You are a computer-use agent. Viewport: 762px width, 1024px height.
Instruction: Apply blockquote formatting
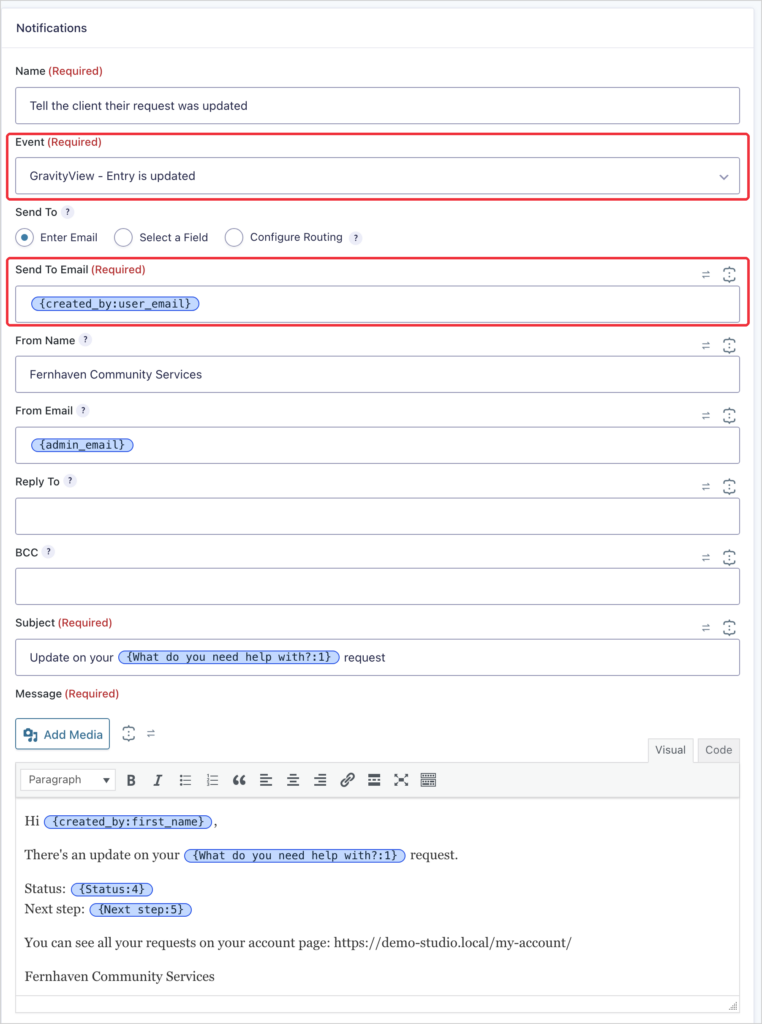[x=239, y=780]
